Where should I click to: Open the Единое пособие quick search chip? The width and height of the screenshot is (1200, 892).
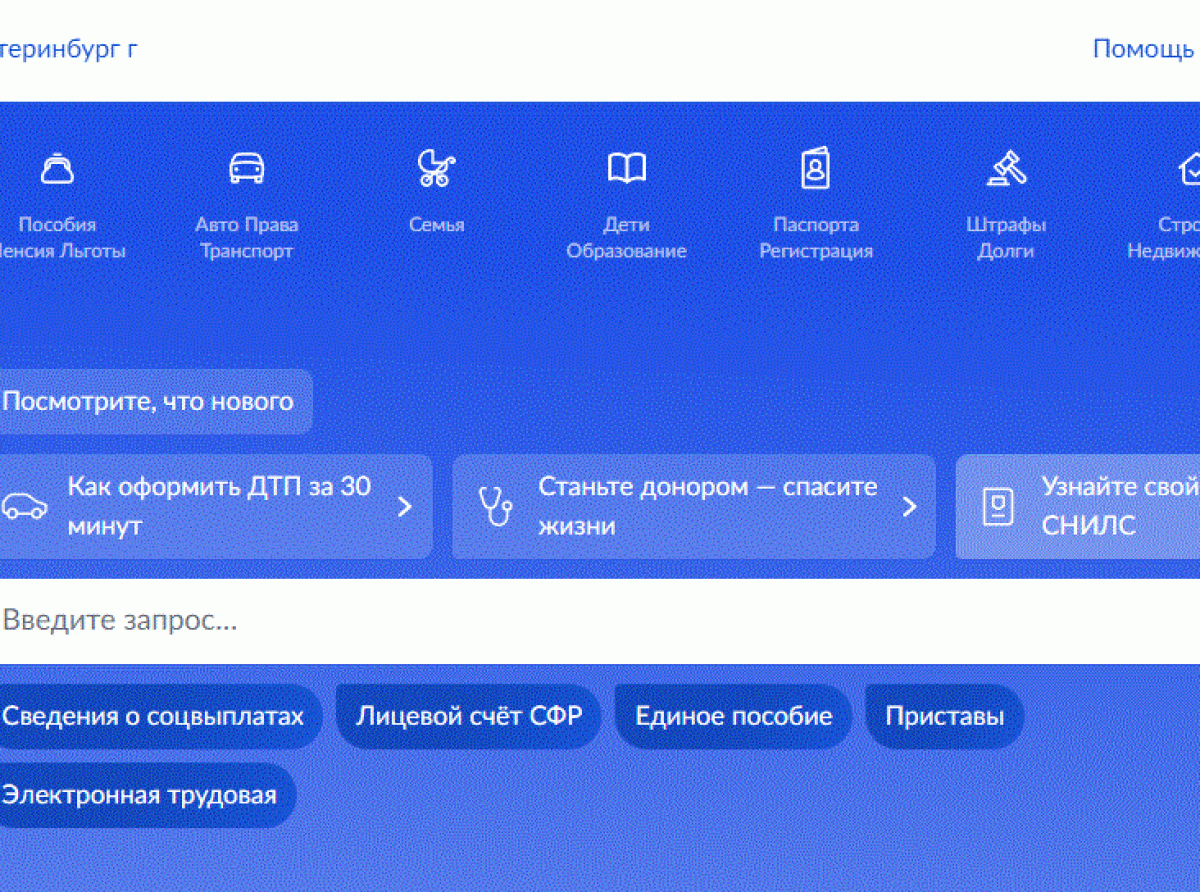[x=733, y=716]
